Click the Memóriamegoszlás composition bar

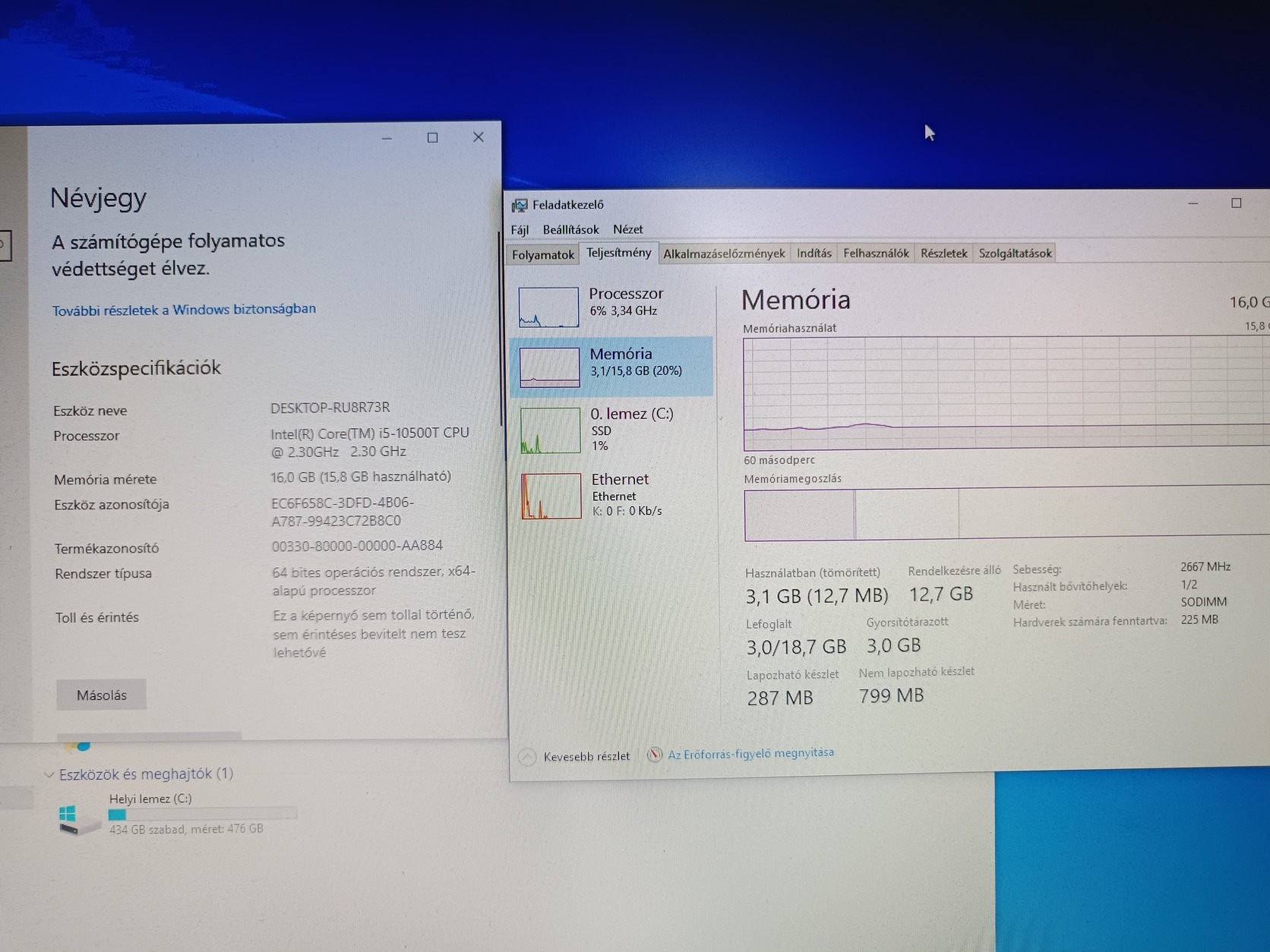pos(1006,514)
